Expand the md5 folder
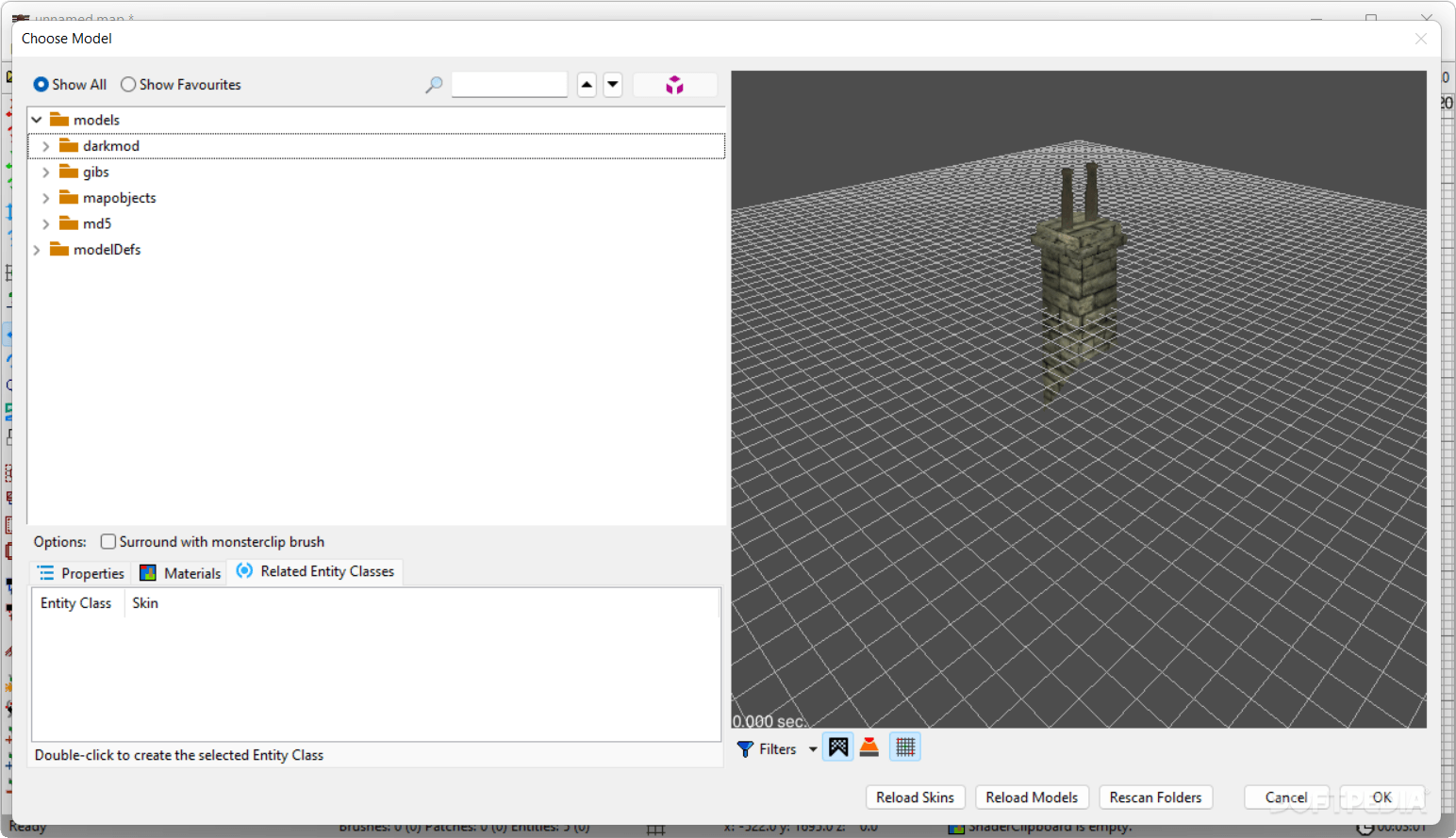 click(45, 224)
